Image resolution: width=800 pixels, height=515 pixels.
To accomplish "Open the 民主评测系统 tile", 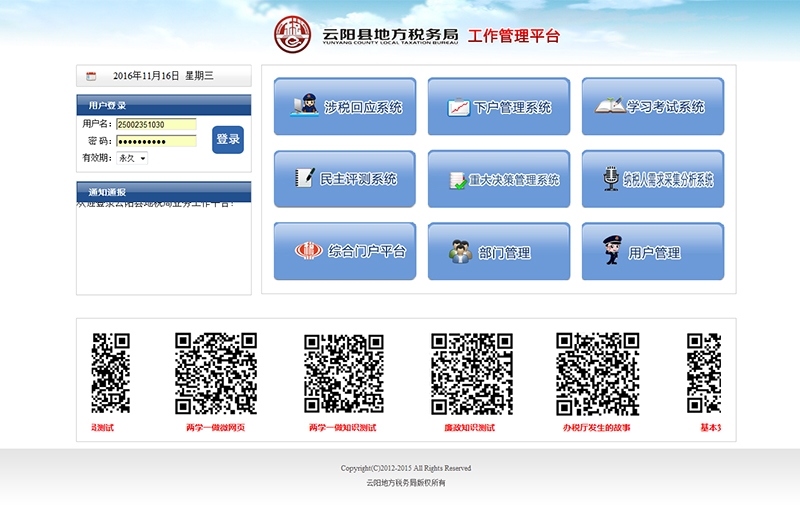I will click(x=345, y=179).
